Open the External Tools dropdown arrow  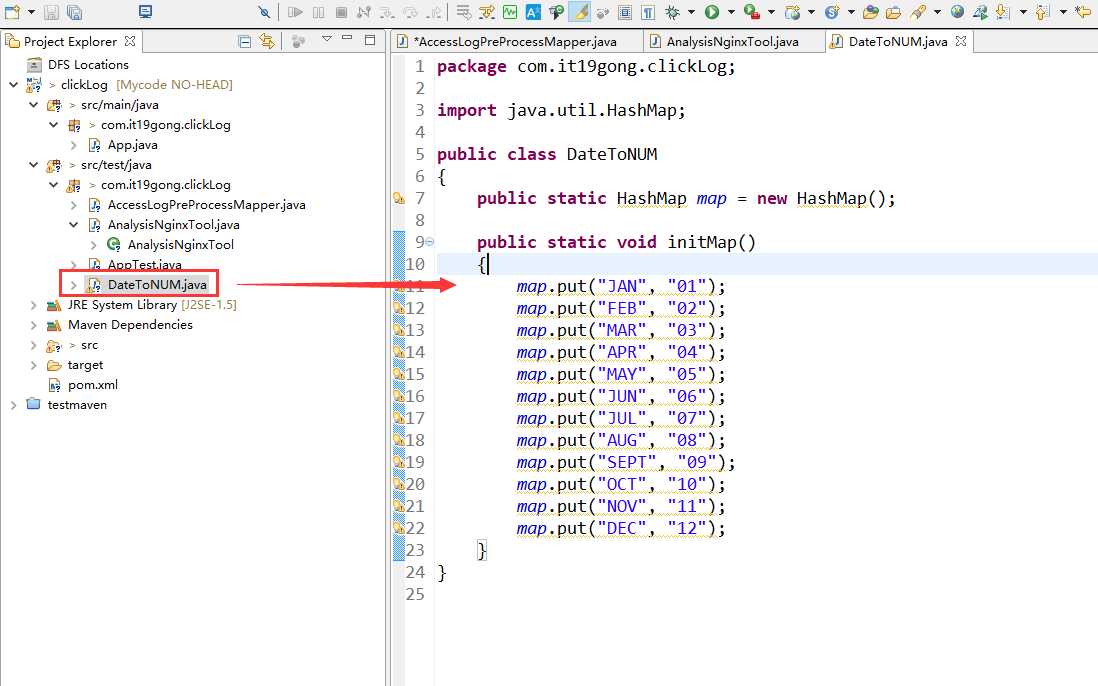click(771, 12)
